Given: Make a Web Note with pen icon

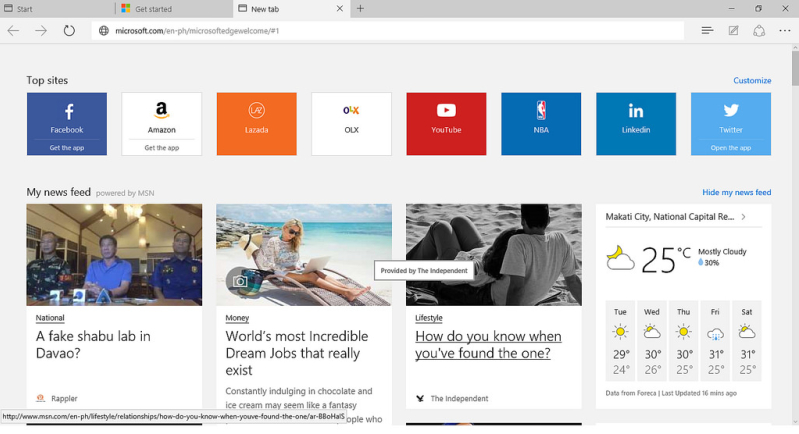Looking at the screenshot, I should [733, 31].
